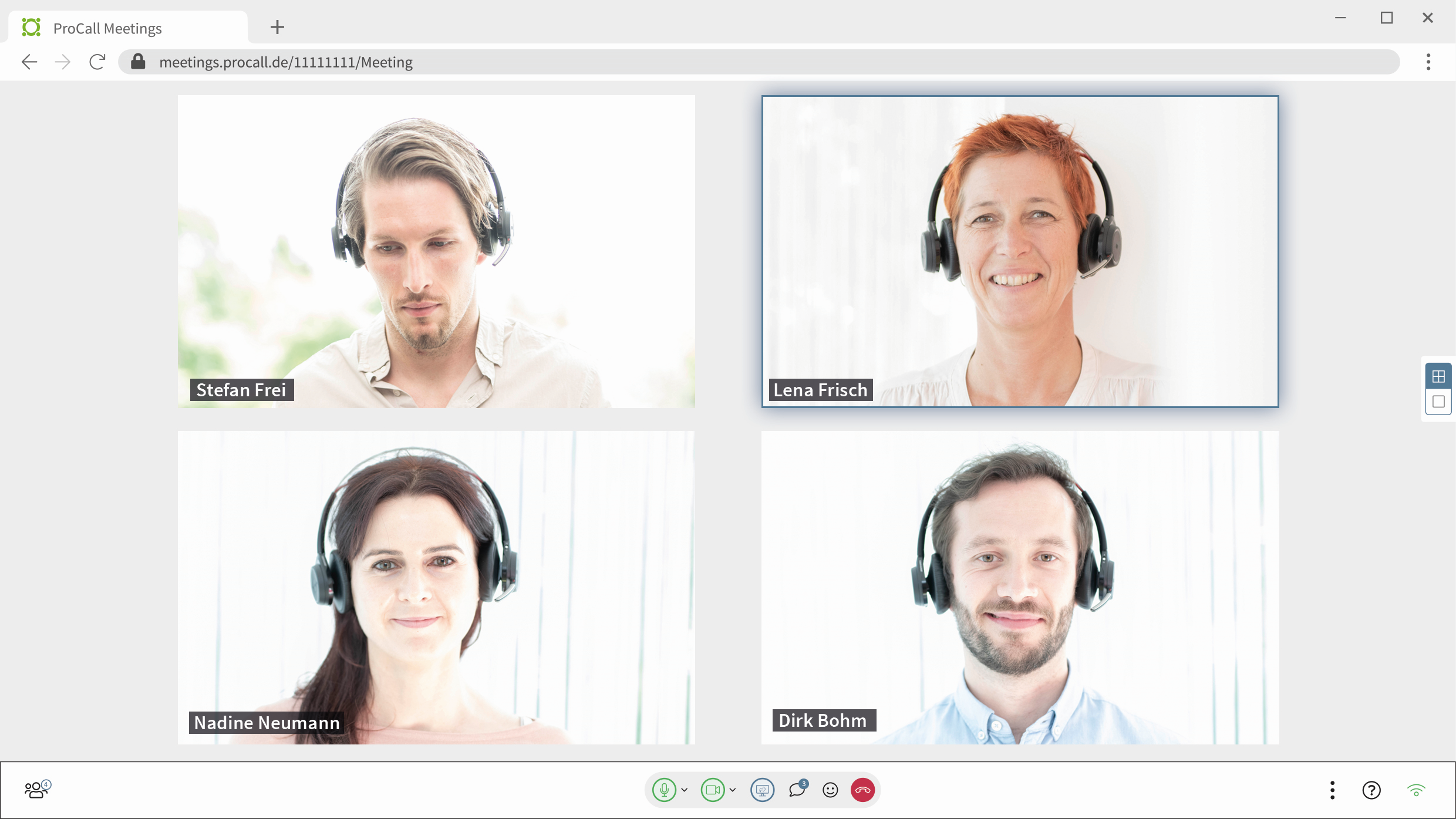Show the participants list
The width and height of the screenshot is (1456, 819).
pos(37,790)
